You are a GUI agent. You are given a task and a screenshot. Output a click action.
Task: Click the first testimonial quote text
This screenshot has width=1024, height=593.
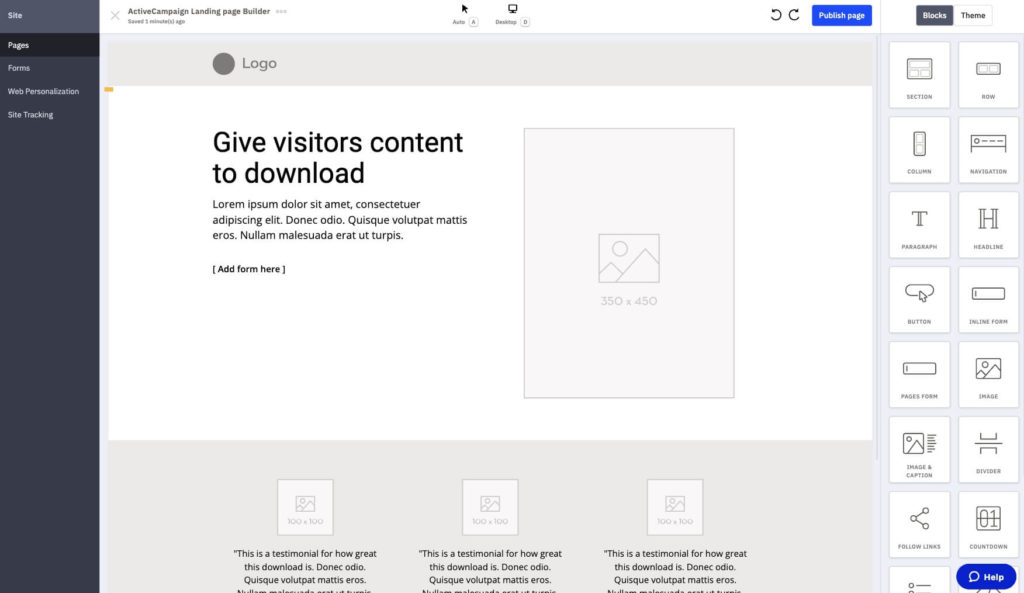coord(305,570)
